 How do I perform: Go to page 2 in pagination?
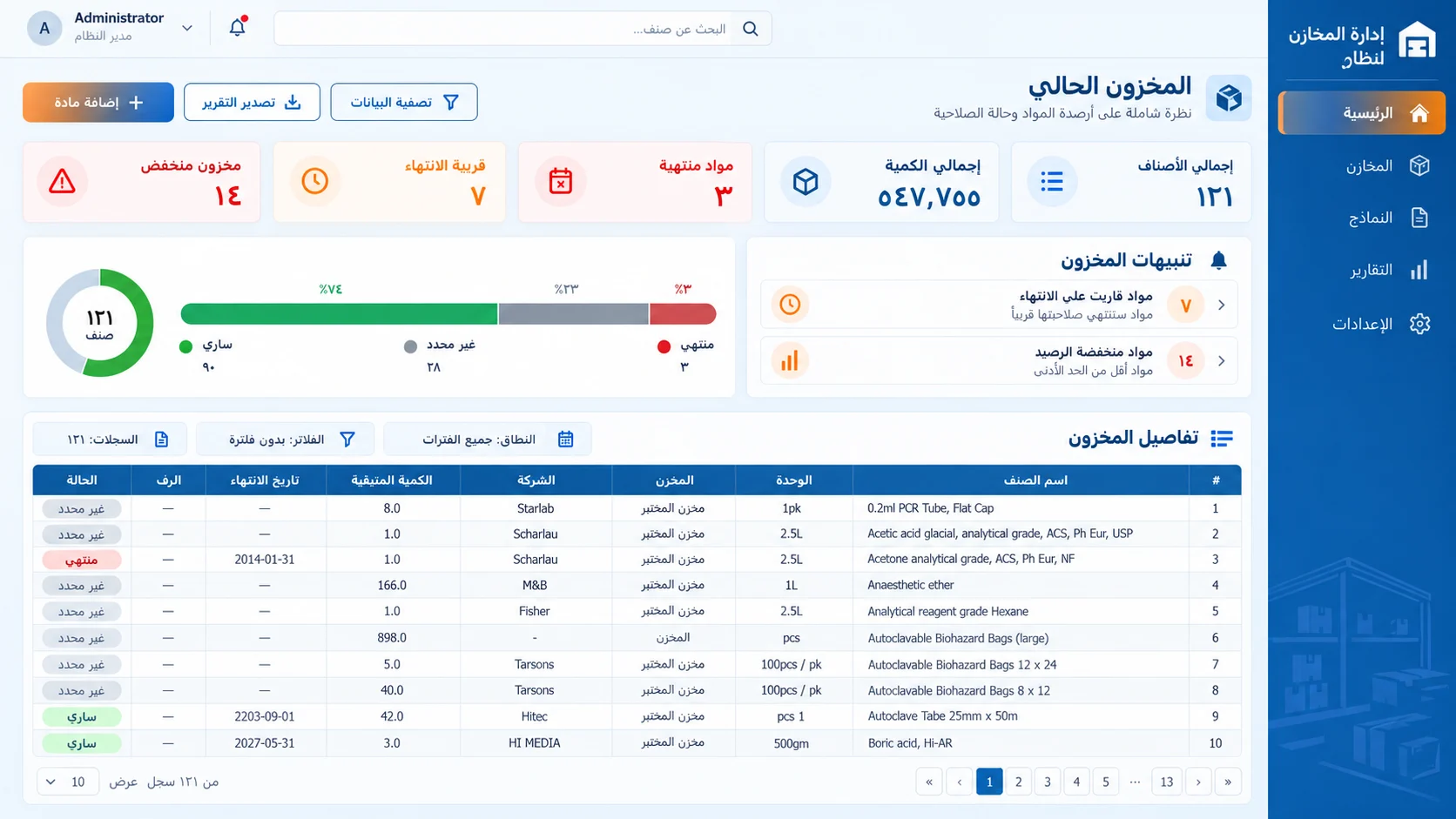pyautogui.click(x=1018, y=782)
